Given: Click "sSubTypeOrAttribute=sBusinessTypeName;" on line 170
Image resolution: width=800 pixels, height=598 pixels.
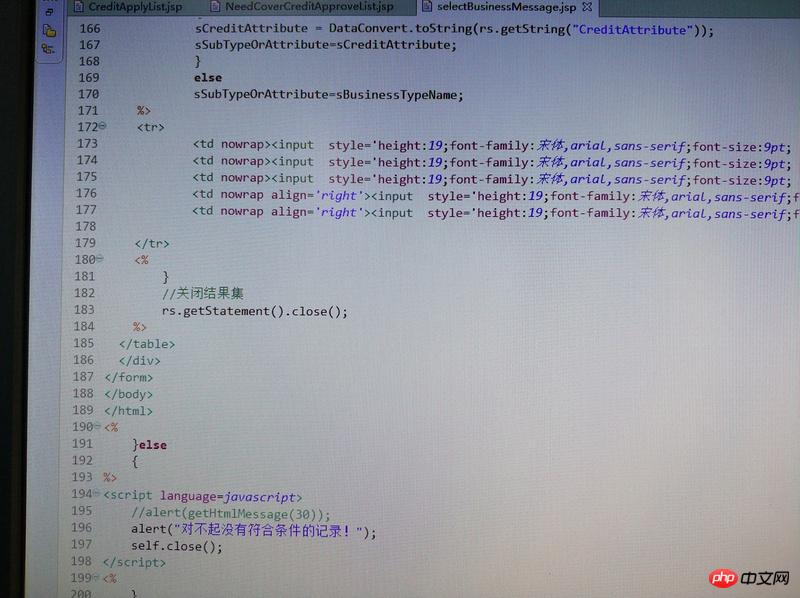Looking at the screenshot, I should pos(329,94).
